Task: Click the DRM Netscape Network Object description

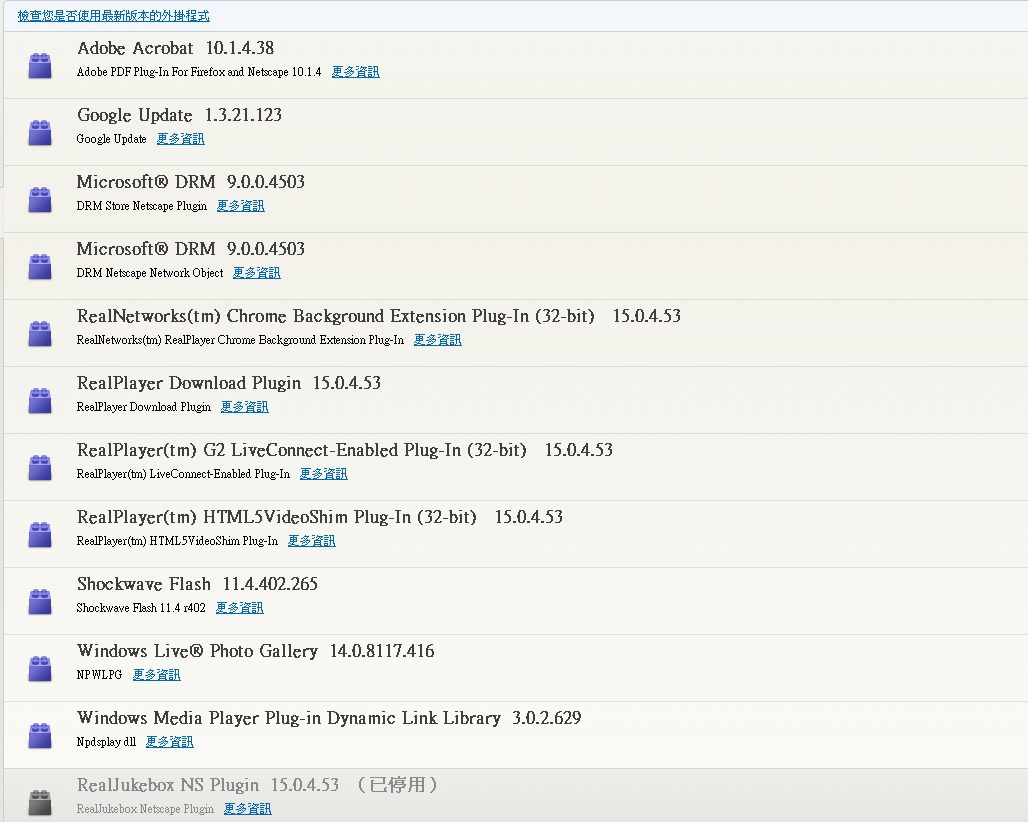Action: pos(149,273)
